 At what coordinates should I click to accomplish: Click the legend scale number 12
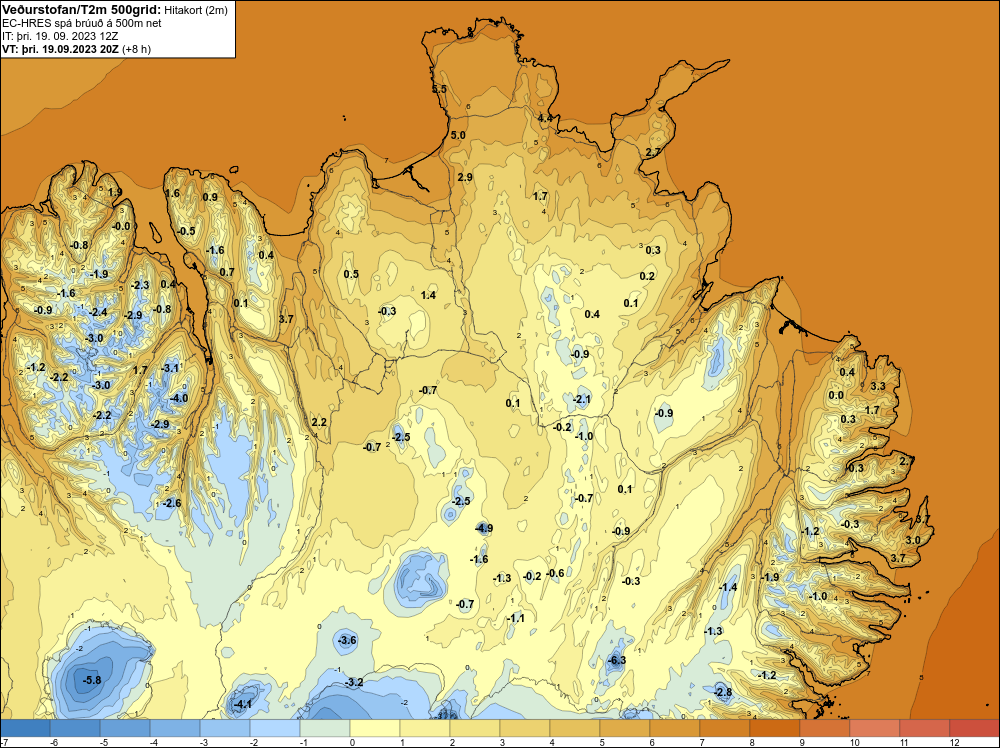(x=954, y=742)
